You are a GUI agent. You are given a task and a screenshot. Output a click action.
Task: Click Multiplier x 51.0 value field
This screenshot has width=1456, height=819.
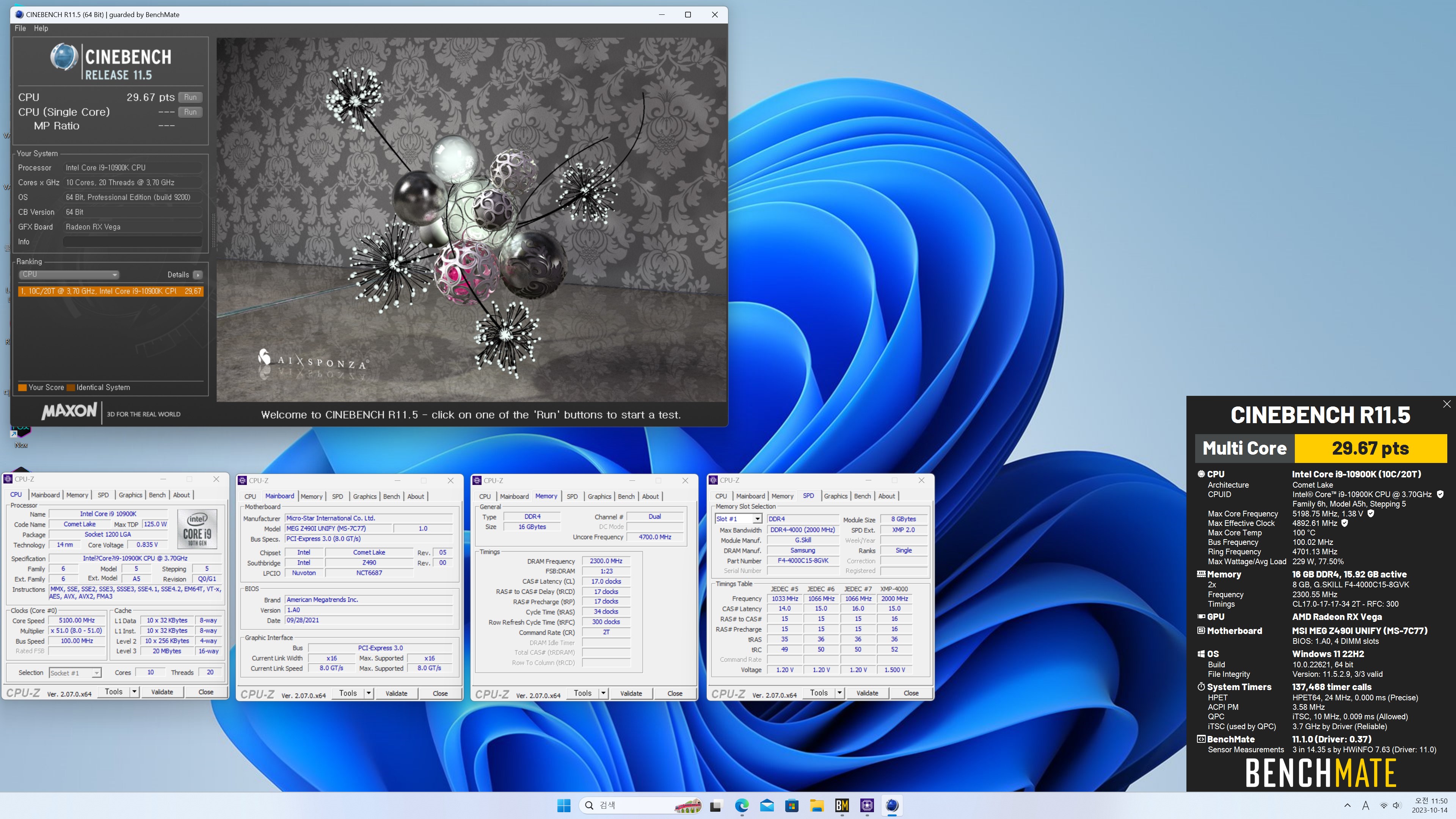pyautogui.click(x=77, y=631)
